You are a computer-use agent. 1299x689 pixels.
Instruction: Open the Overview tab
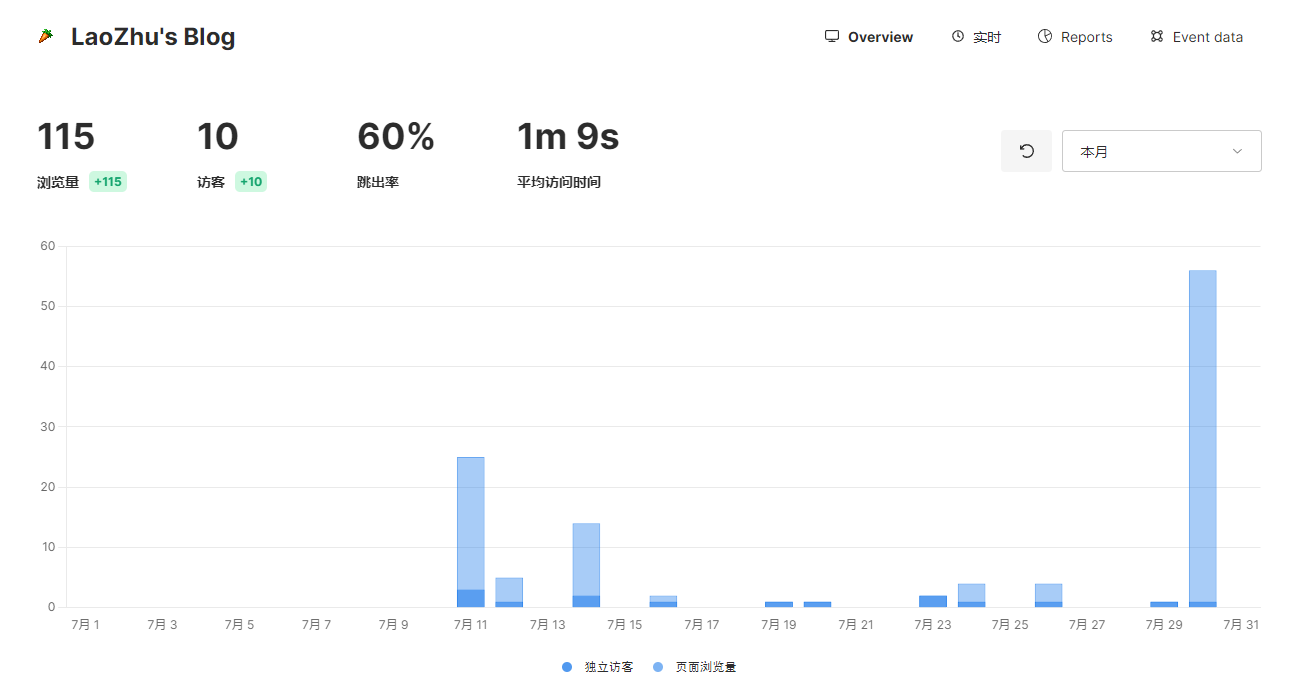(869, 37)
